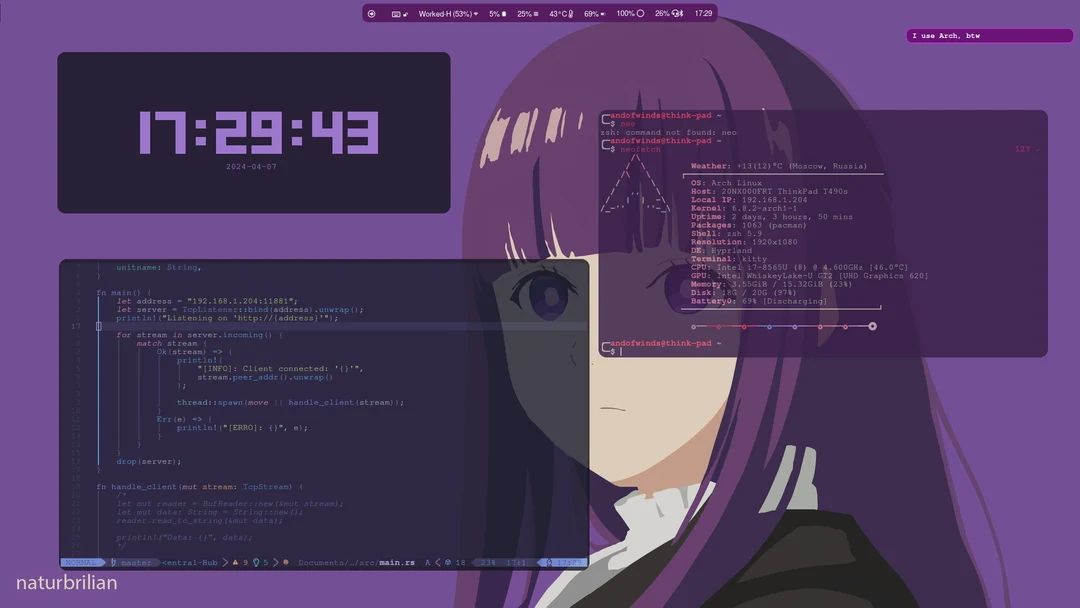1080x608 pixels.
Task: Click the thermometer icon next to 43°C
Action: 571,13
